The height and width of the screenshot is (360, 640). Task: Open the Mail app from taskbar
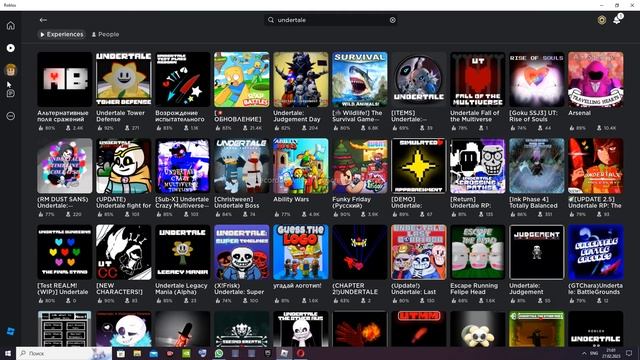coord(153,353)
